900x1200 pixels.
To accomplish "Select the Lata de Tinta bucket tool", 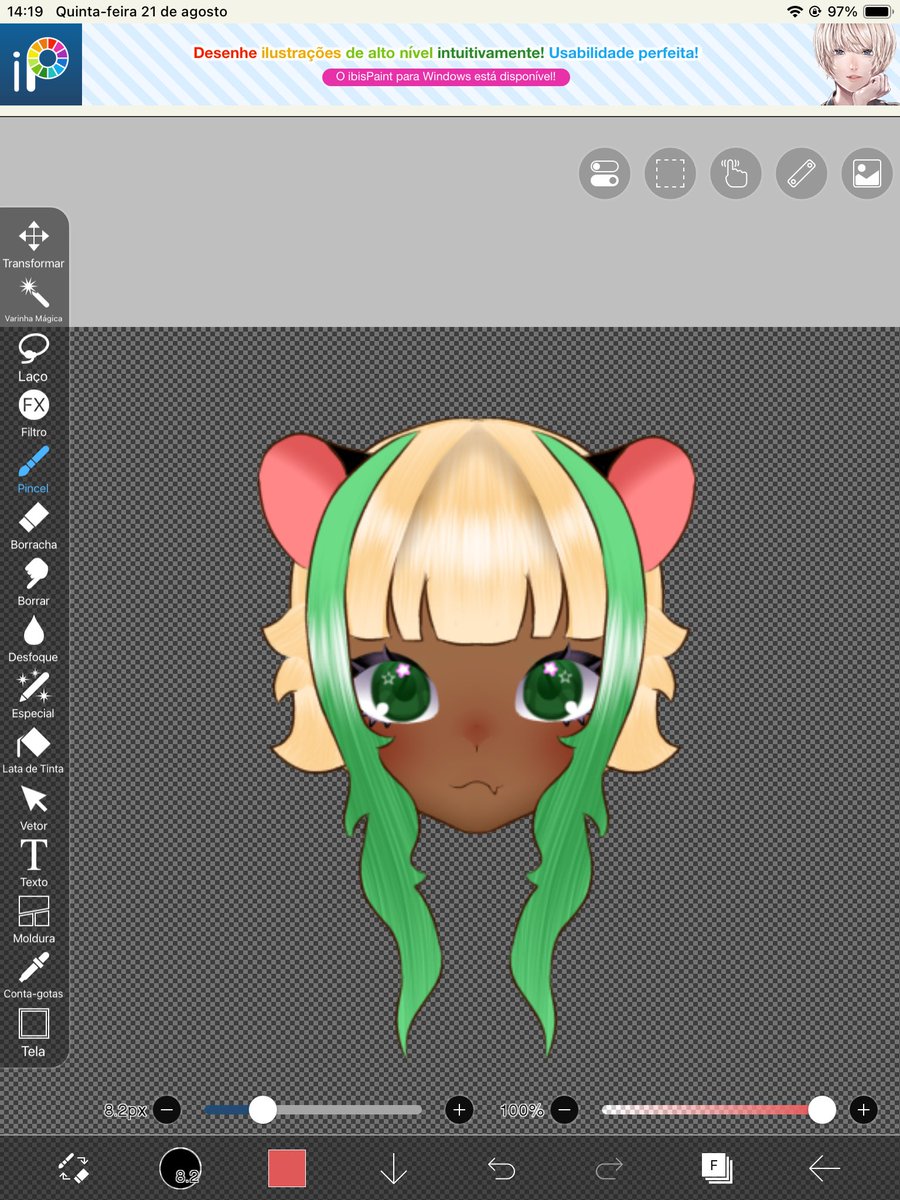I will (x=33, y=751).
